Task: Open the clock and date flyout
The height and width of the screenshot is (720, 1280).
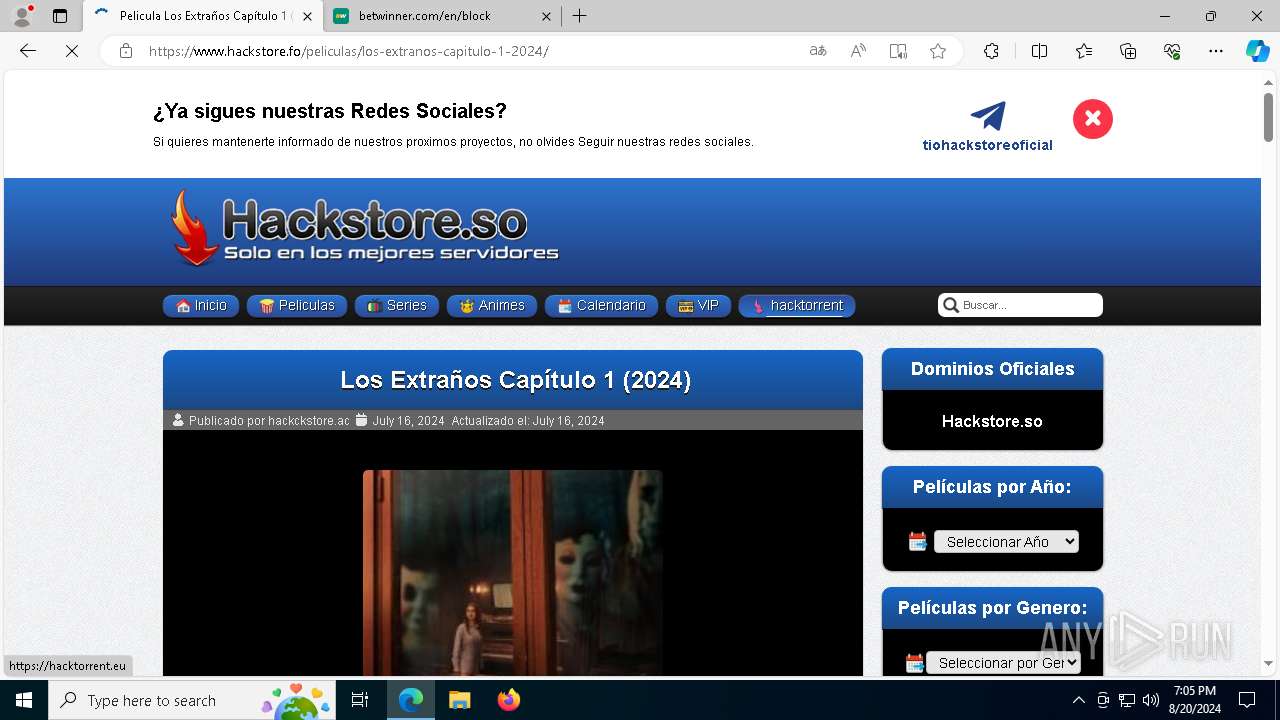Action: (x=1194, y=700)
